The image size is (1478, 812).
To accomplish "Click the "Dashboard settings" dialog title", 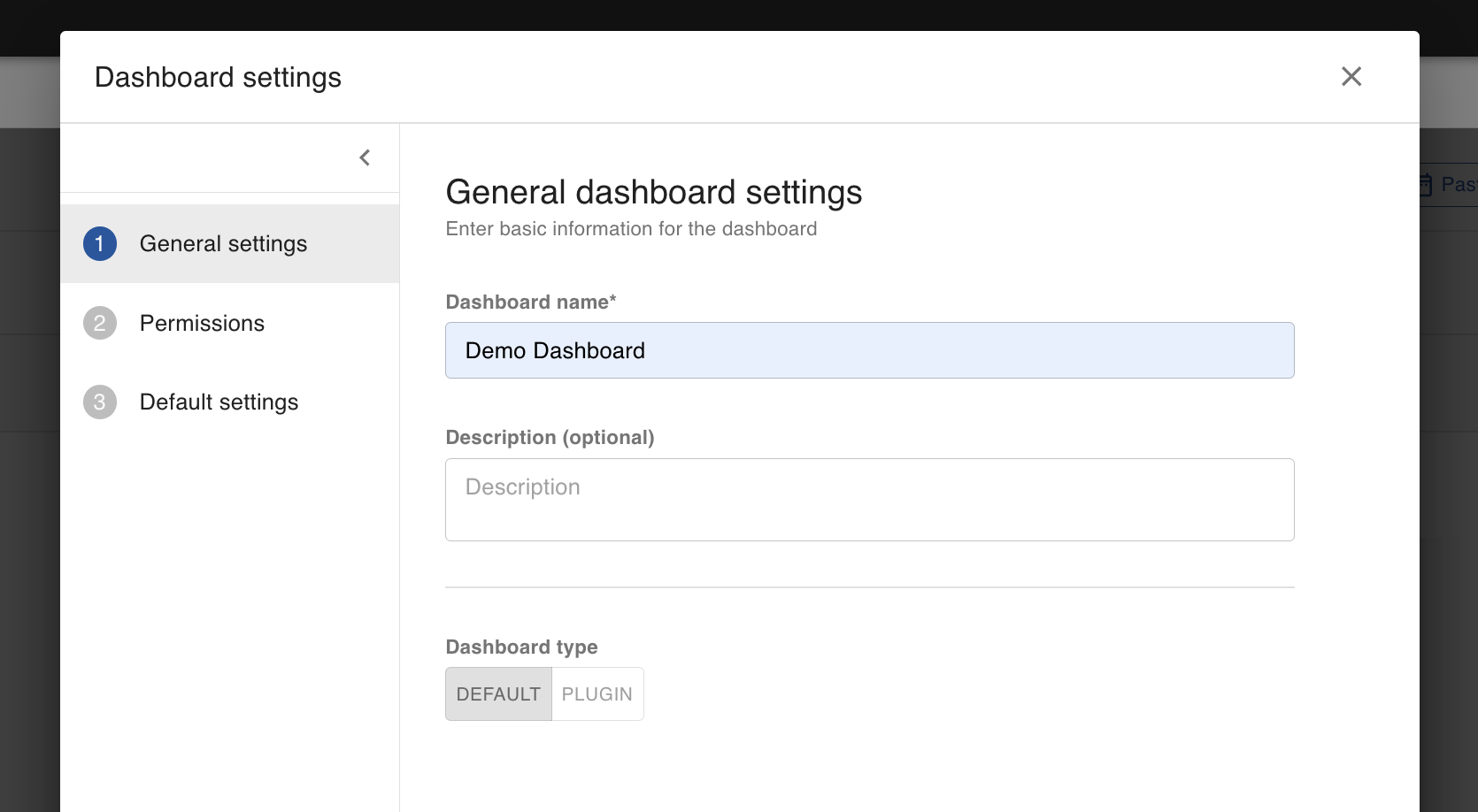I will pyautogui.click(x=218, y=78).
